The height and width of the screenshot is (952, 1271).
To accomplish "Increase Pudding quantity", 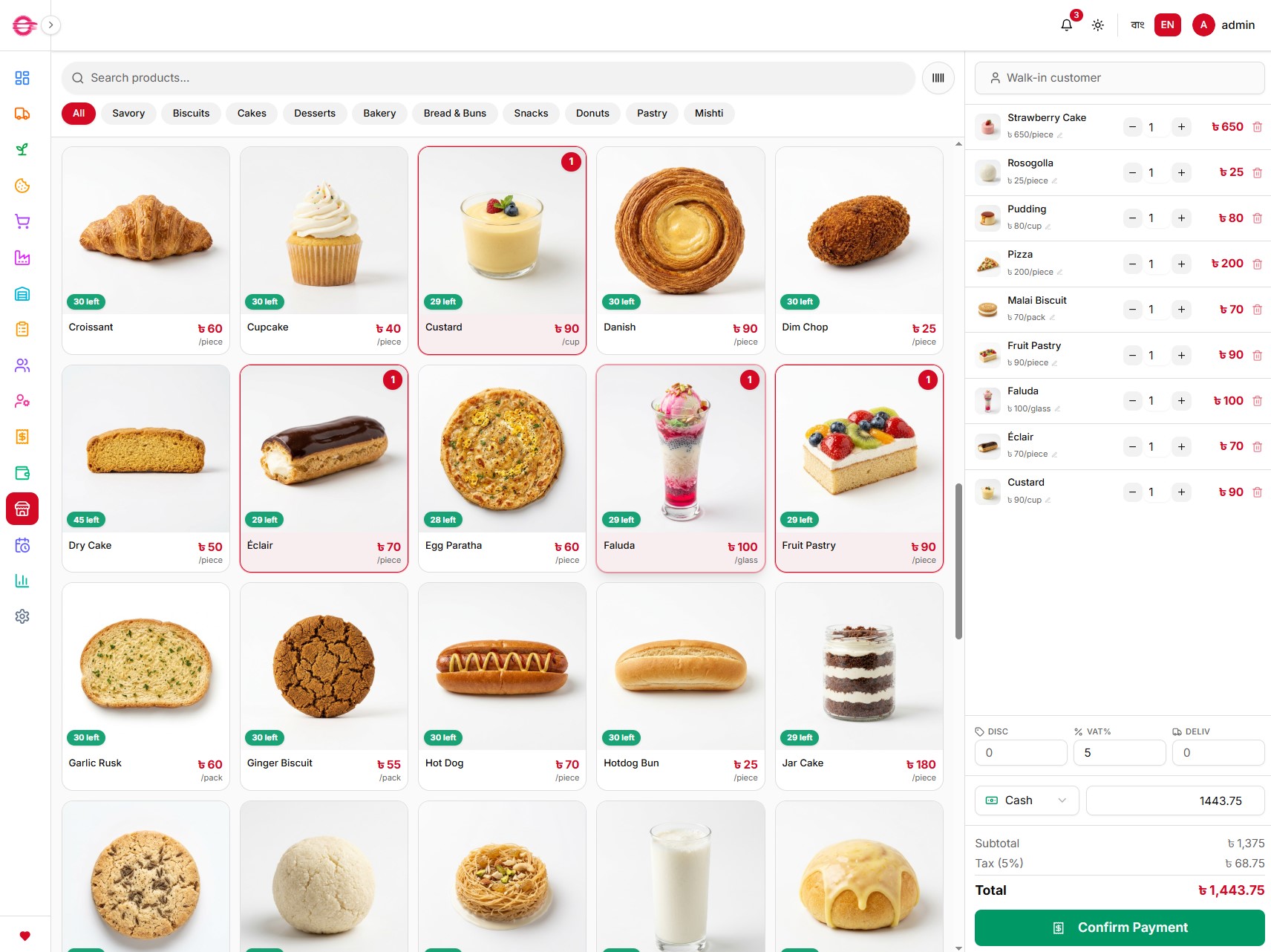I will [1181, 218].
